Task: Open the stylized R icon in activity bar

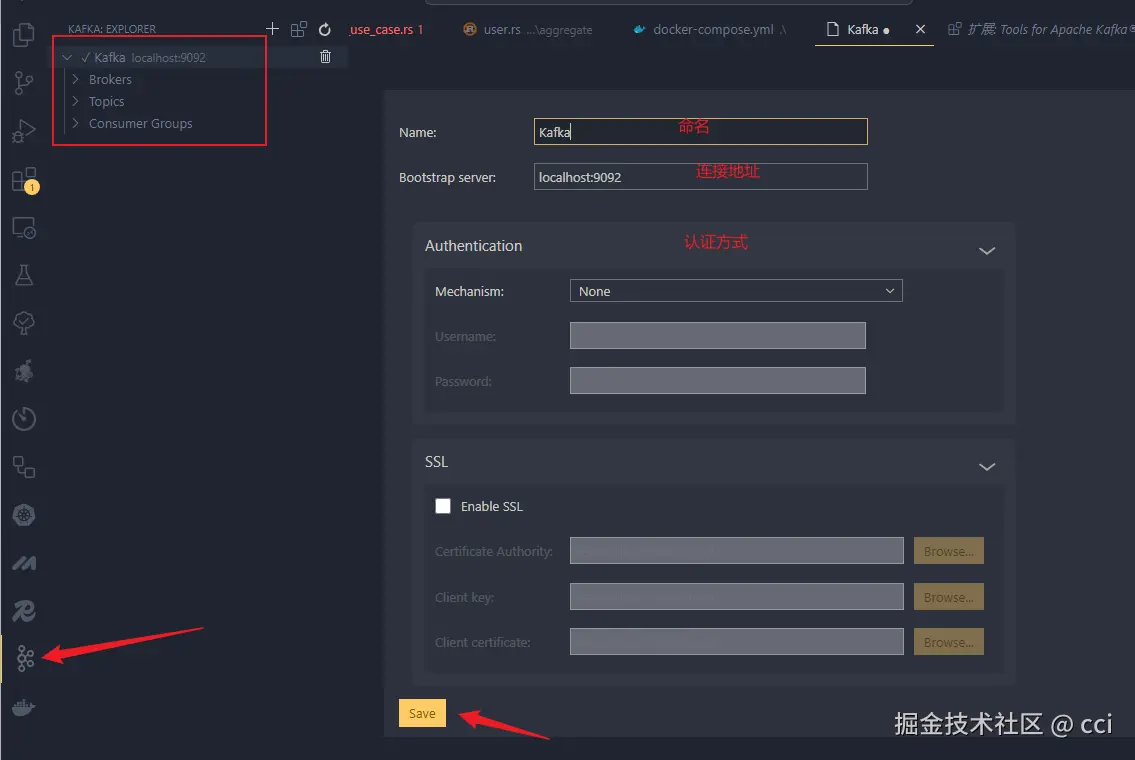Action: tap(24, 611)
